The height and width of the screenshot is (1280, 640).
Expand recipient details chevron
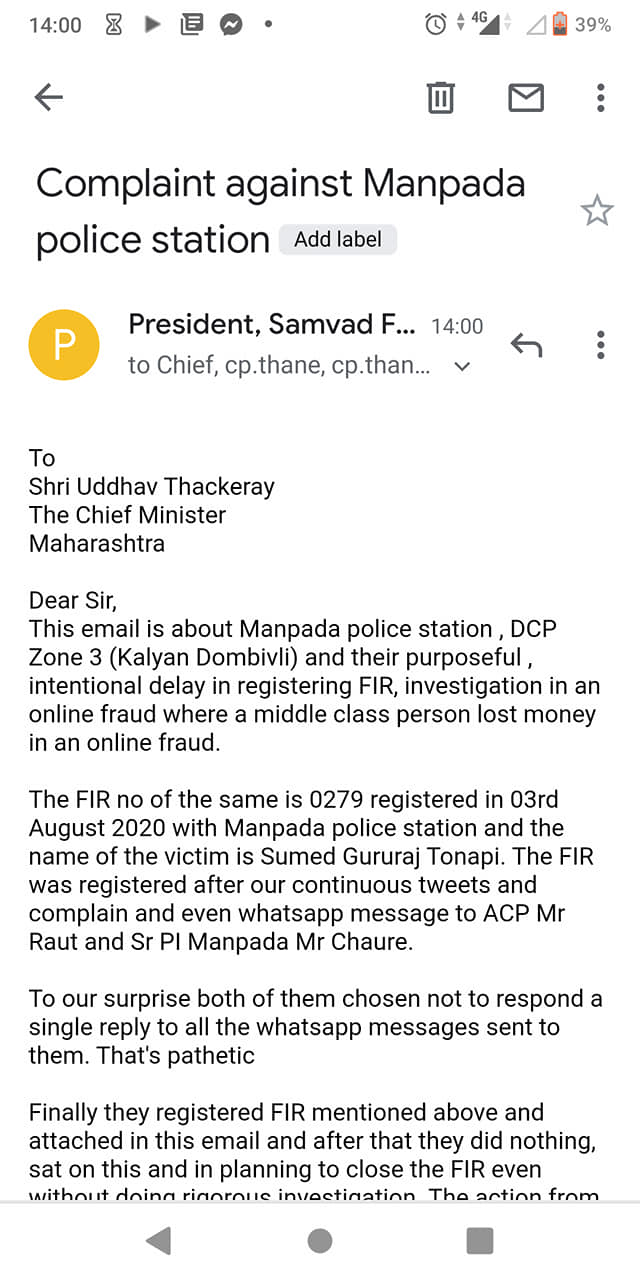[462, 367]
